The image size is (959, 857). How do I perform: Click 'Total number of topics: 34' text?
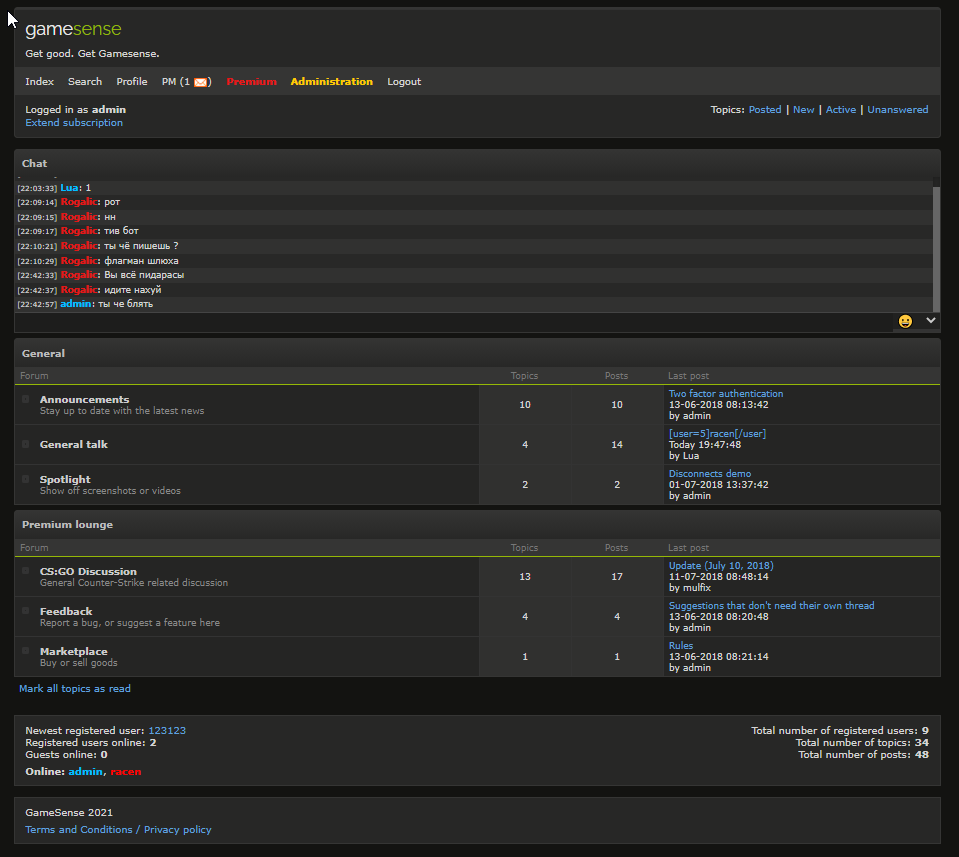[x=862, y=743]
